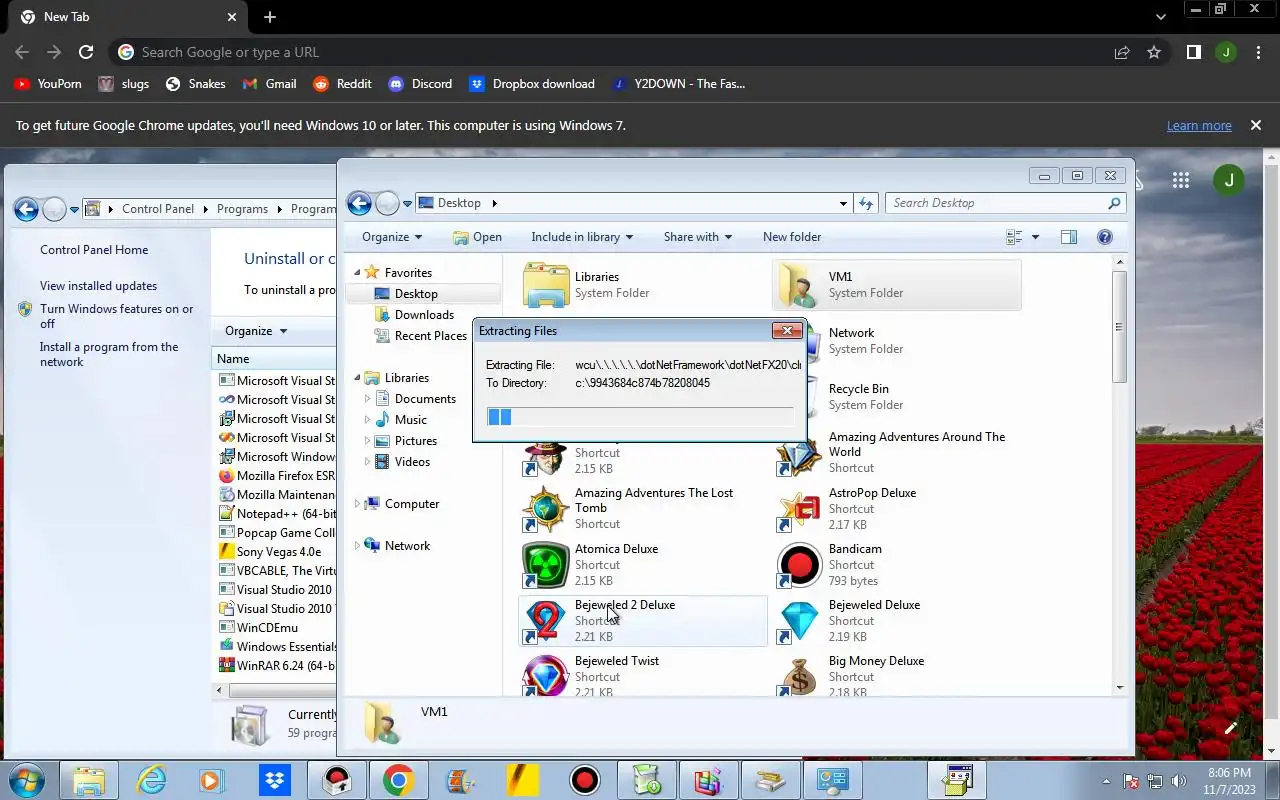This screenshot has width=1280, height=800.
Task: Open Windows Explorer from the taskbar
Action: pyautogui.click(x=89, y=780)
